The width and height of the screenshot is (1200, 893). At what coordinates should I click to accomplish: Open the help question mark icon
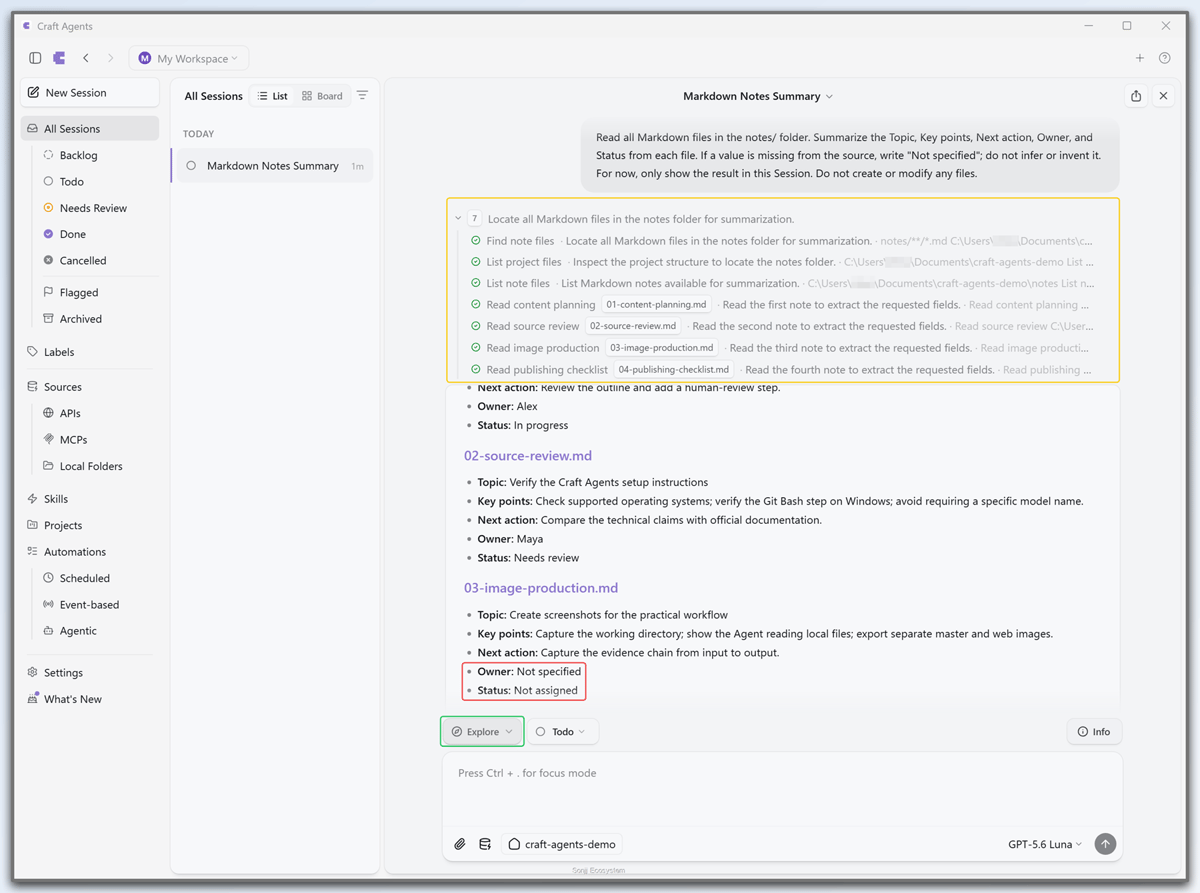pyautogui.click(x=1164, y=58)
